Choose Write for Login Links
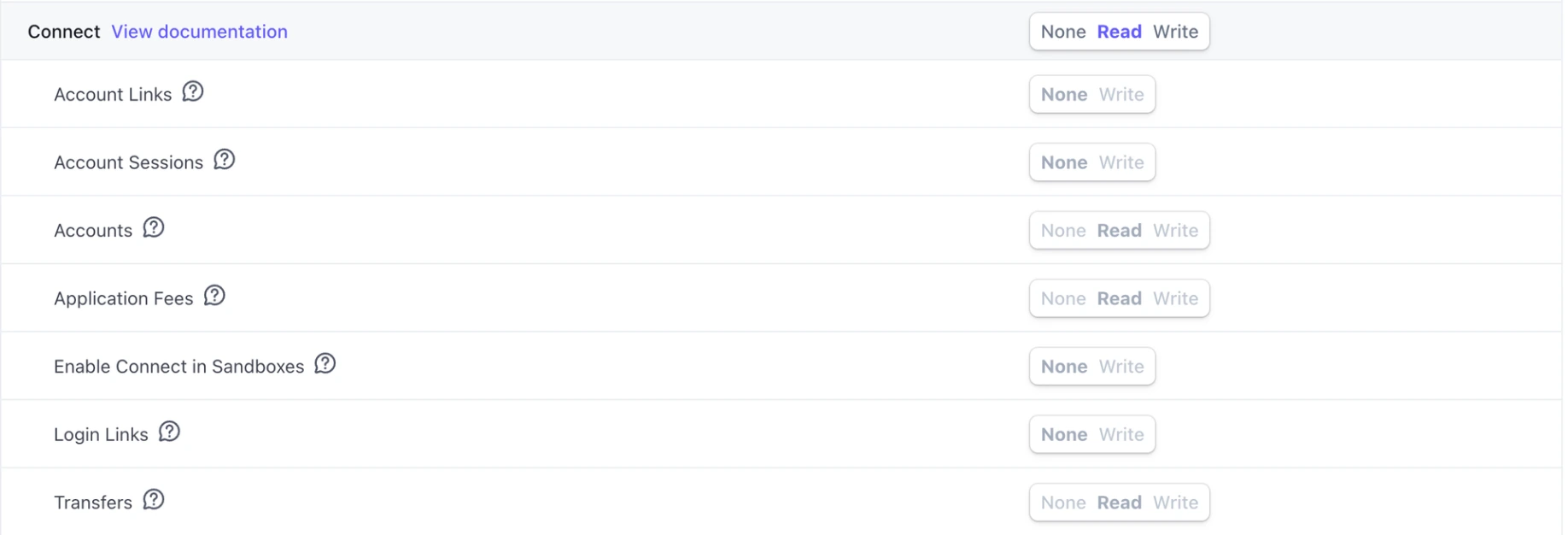 tap(1121, 435)
